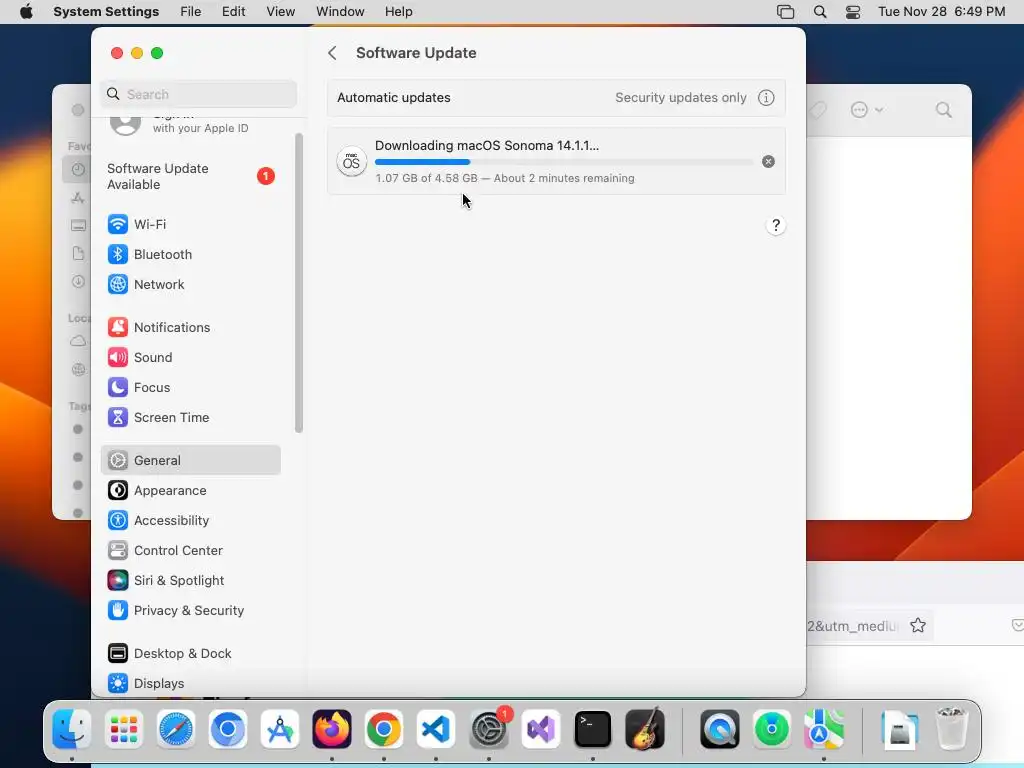The height and width of the screenshot is (768, 1024).
Task: Open Firefox from the Dock
Action: 332,729
